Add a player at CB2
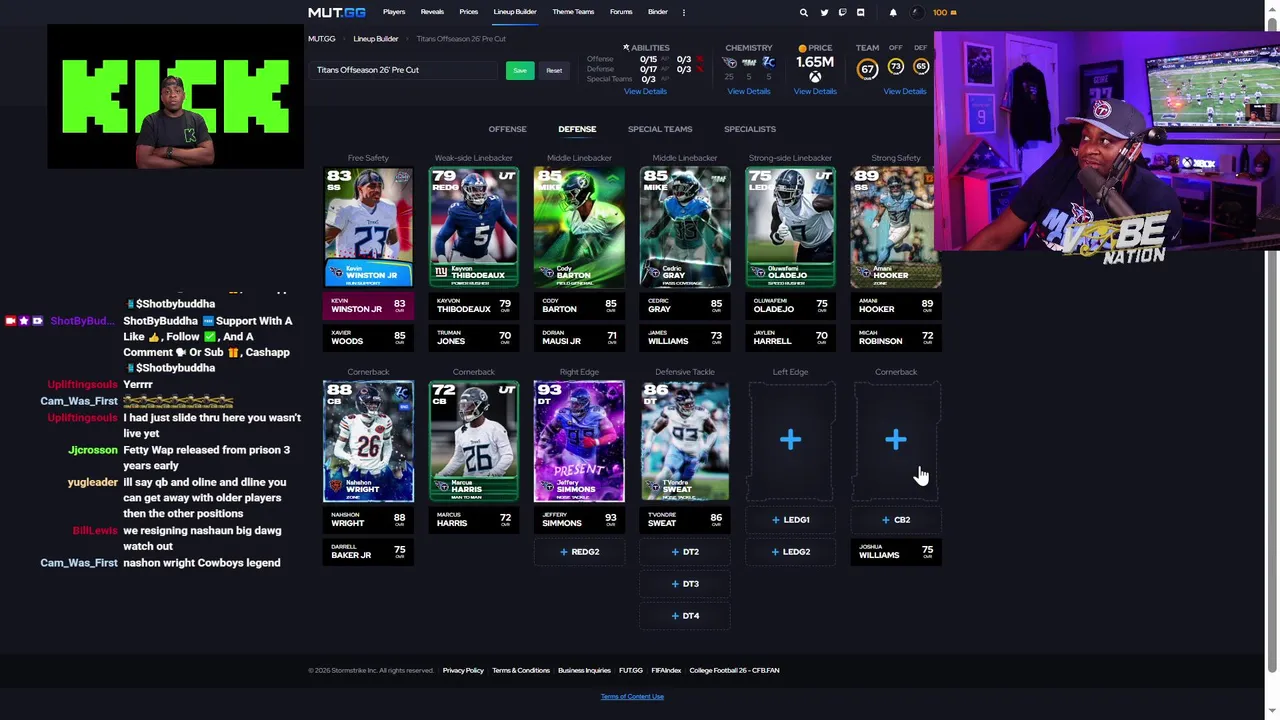 [x=895, y=520]
